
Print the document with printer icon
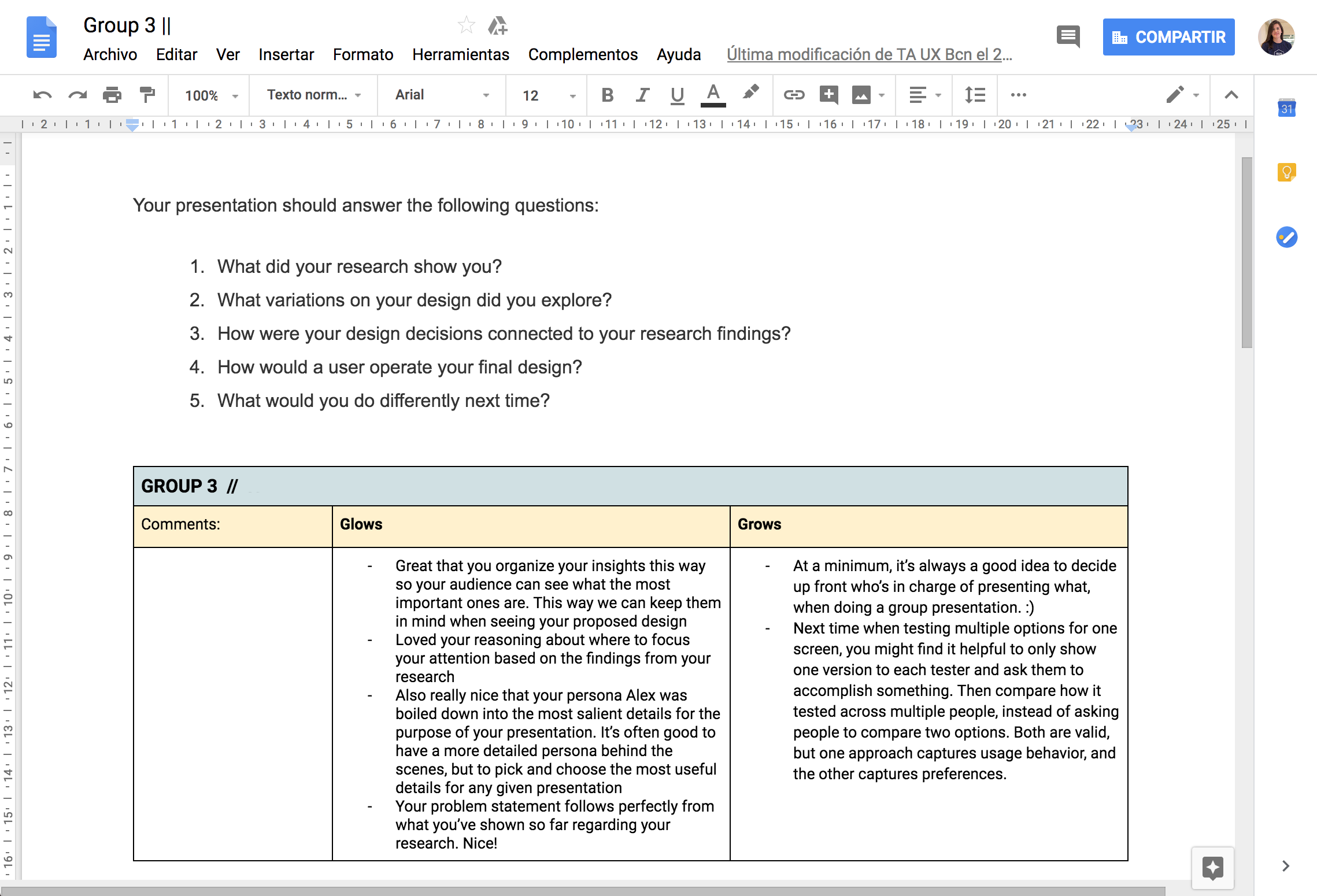[112, 95]
